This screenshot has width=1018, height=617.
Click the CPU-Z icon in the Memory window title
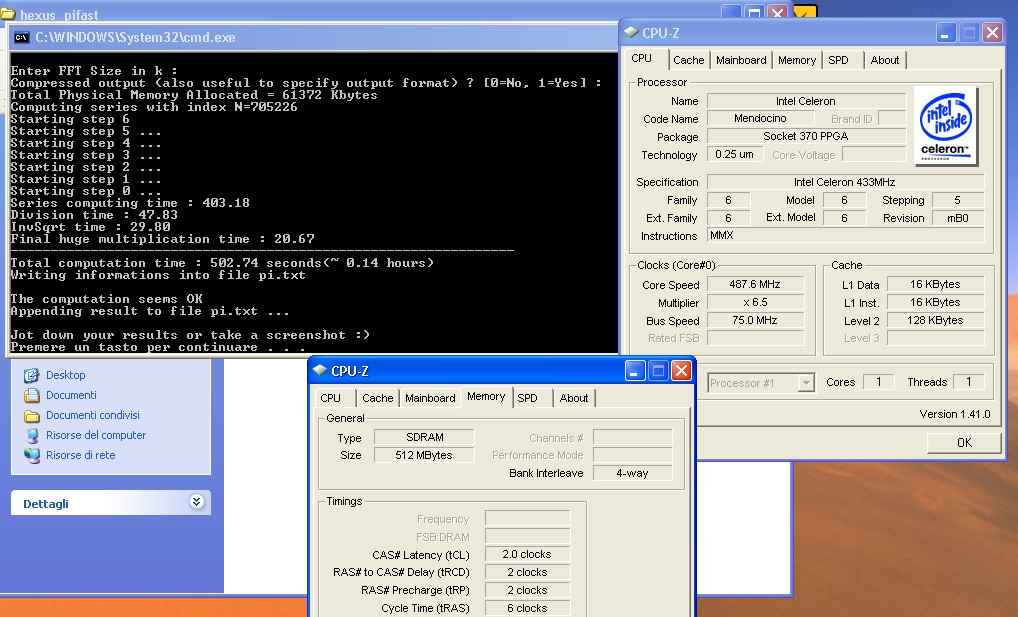coord(319,370)
